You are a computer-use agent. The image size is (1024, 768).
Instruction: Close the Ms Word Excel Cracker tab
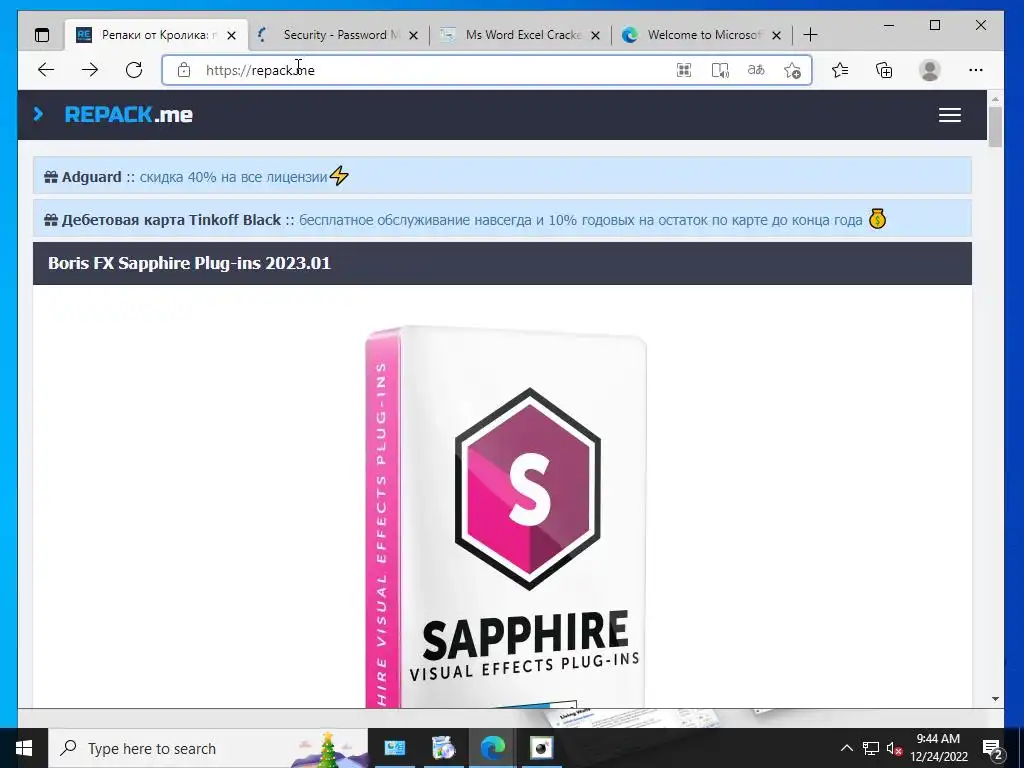pyautogui.click(x=595, y=35)
